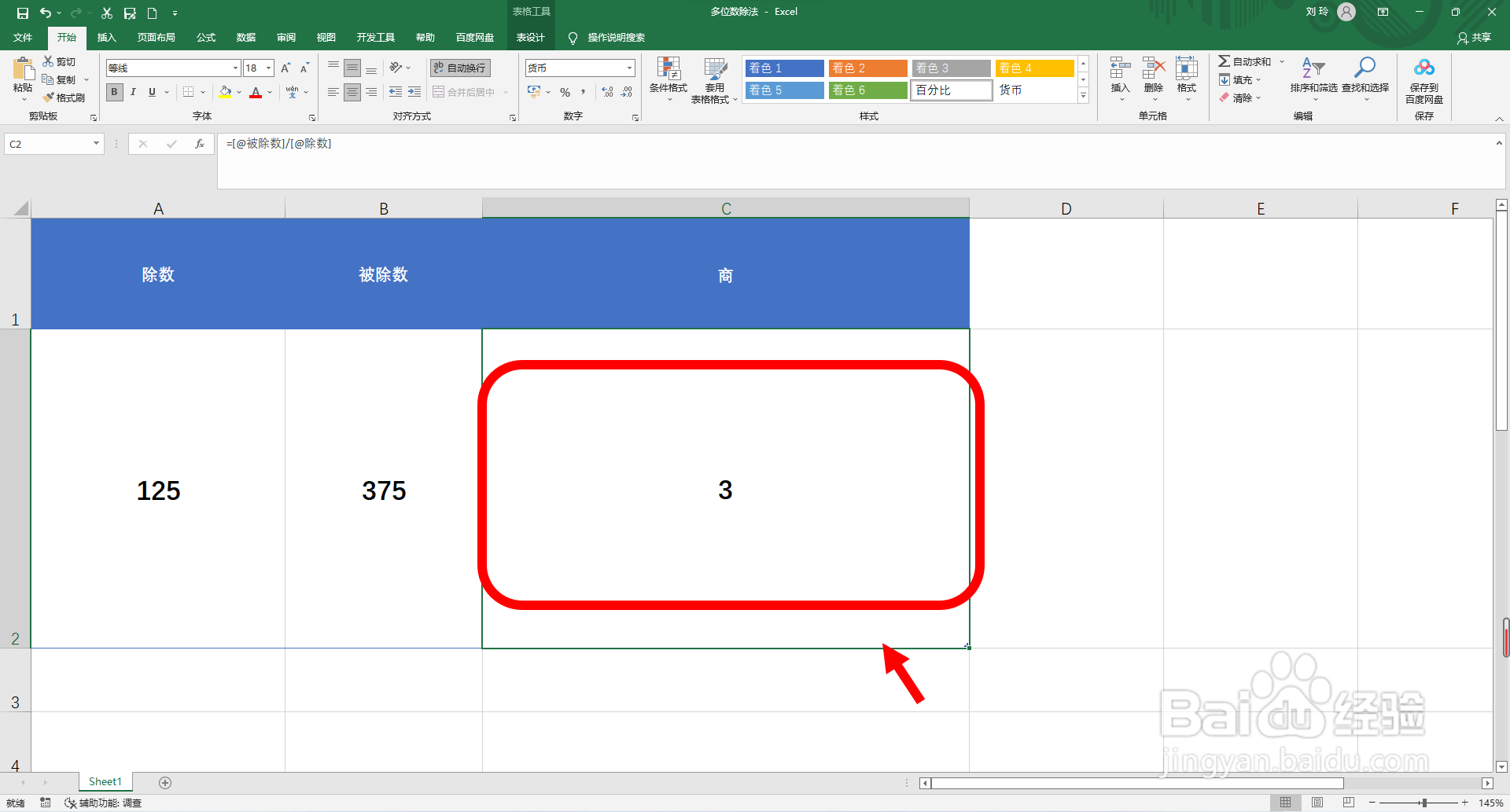Apply percent style format
Image resolution: width=1510 pixels, height=812 pixels.
coord(565,92)
